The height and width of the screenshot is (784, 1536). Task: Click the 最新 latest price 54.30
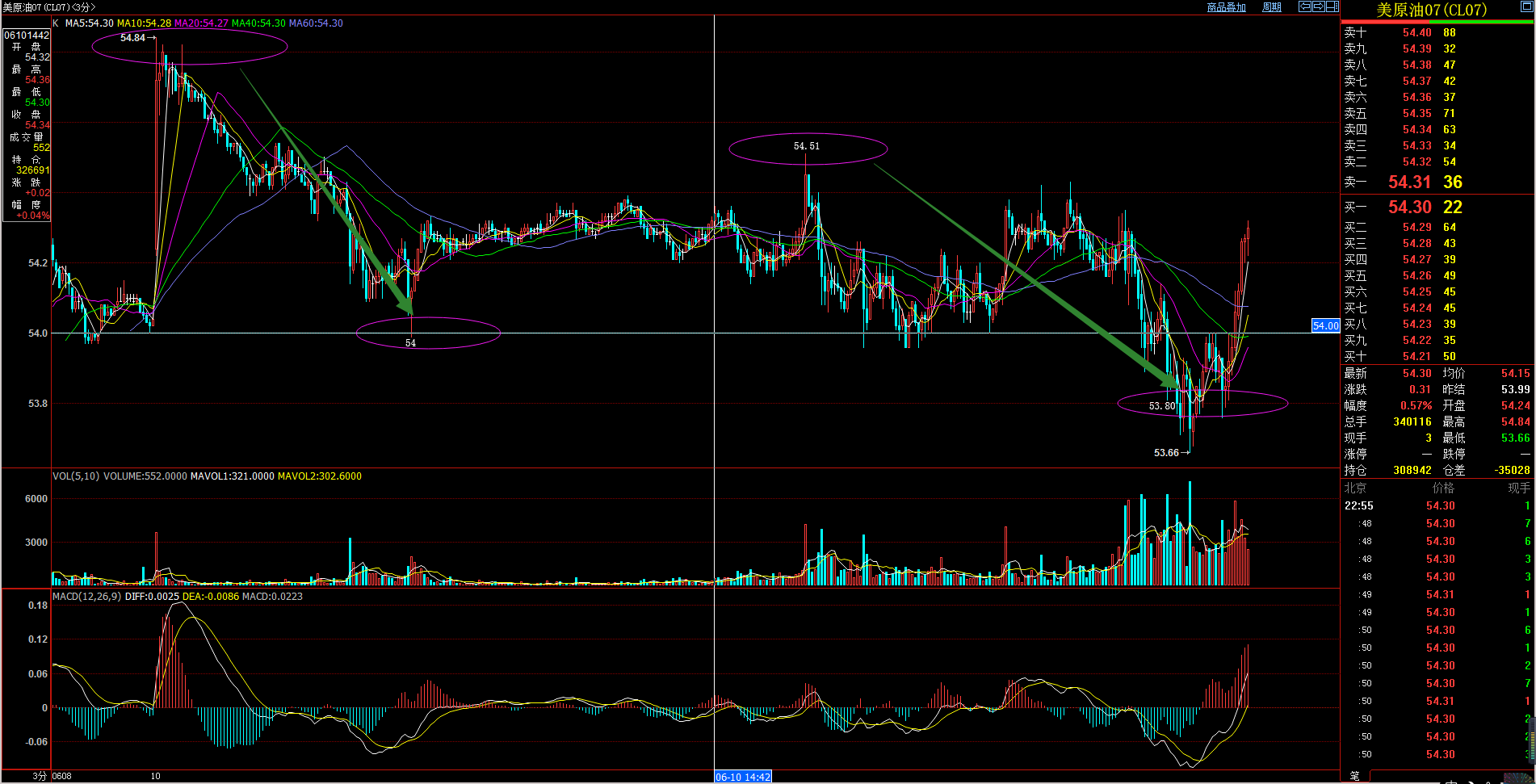[1416, 373]
